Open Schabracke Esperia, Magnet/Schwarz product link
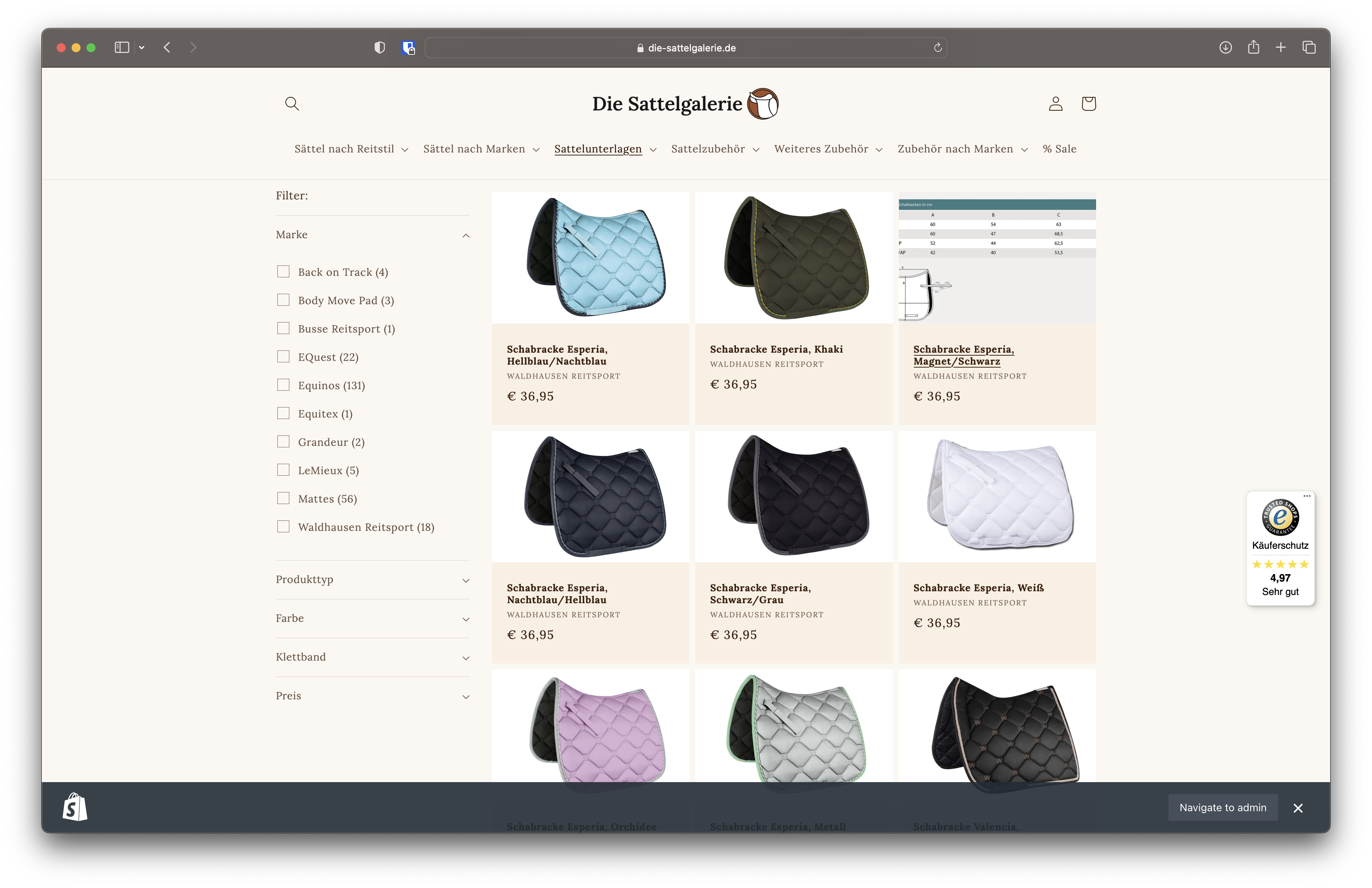 [963, 355]
